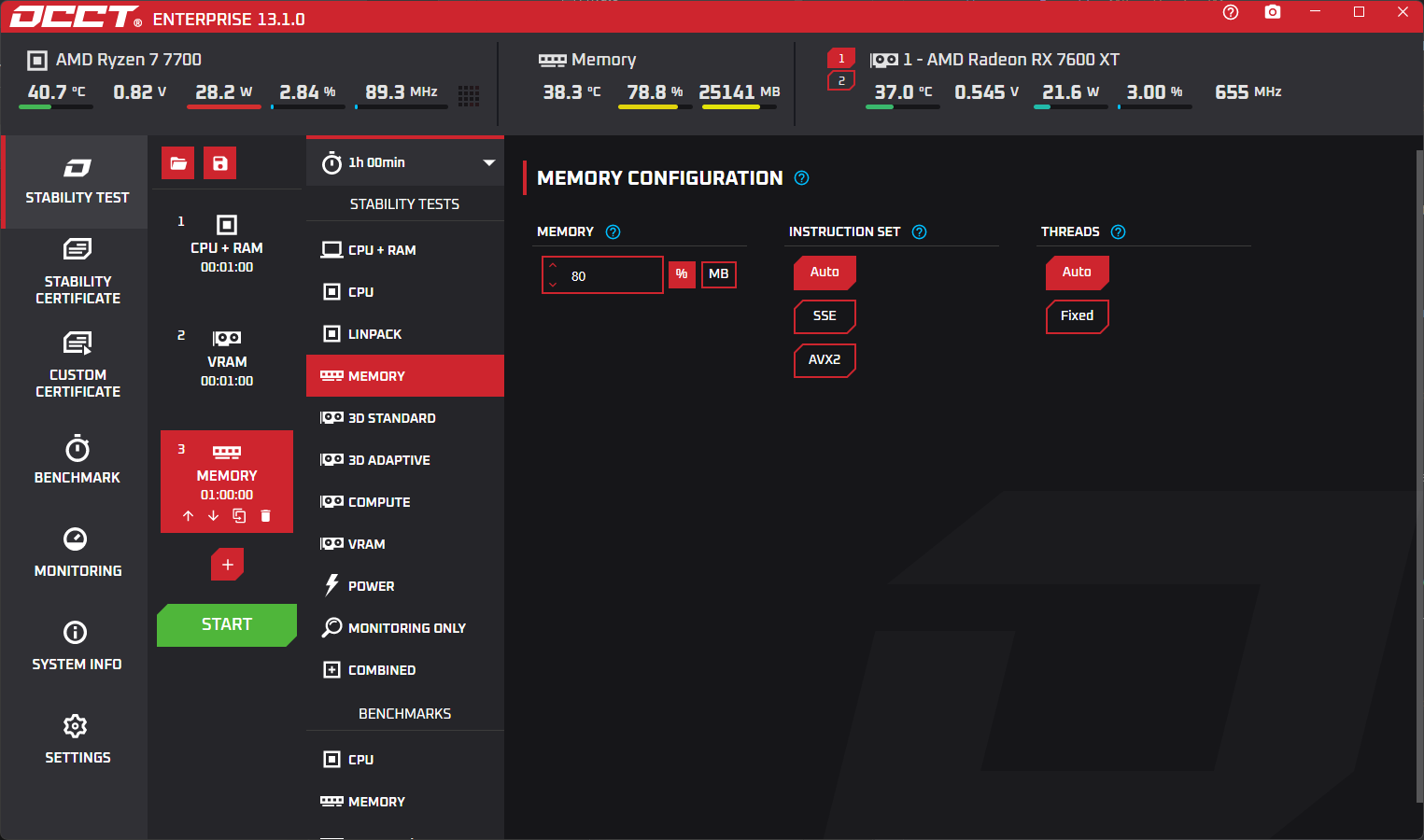Select the COMBINED test
The width and height of the screenshot is (1424, 840).
click(x=405, y=670)
